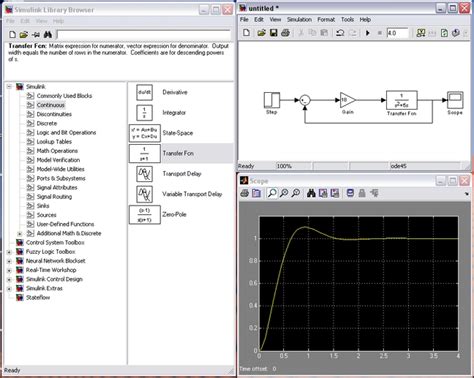This screenshot has height=378, width=474.
Task: Click New model icon in Library Browser toolbar
Action: 12,34
